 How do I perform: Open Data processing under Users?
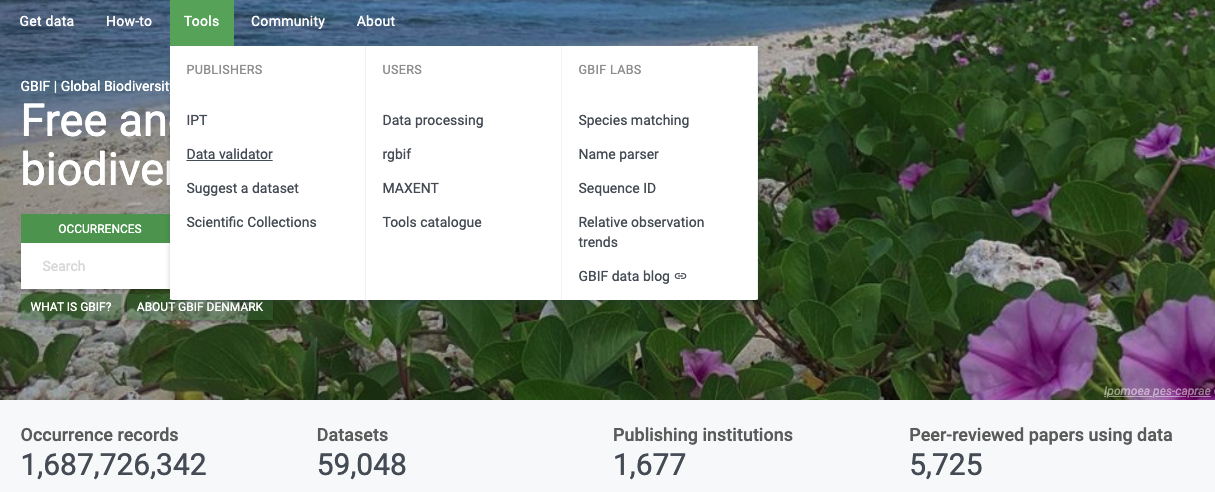tap(432, 120)
